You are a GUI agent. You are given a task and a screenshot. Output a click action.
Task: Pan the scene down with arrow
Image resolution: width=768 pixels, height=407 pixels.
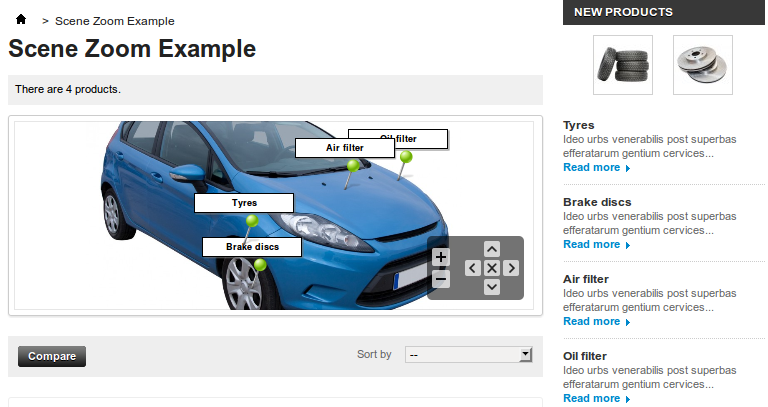click(x=492, y=287)
